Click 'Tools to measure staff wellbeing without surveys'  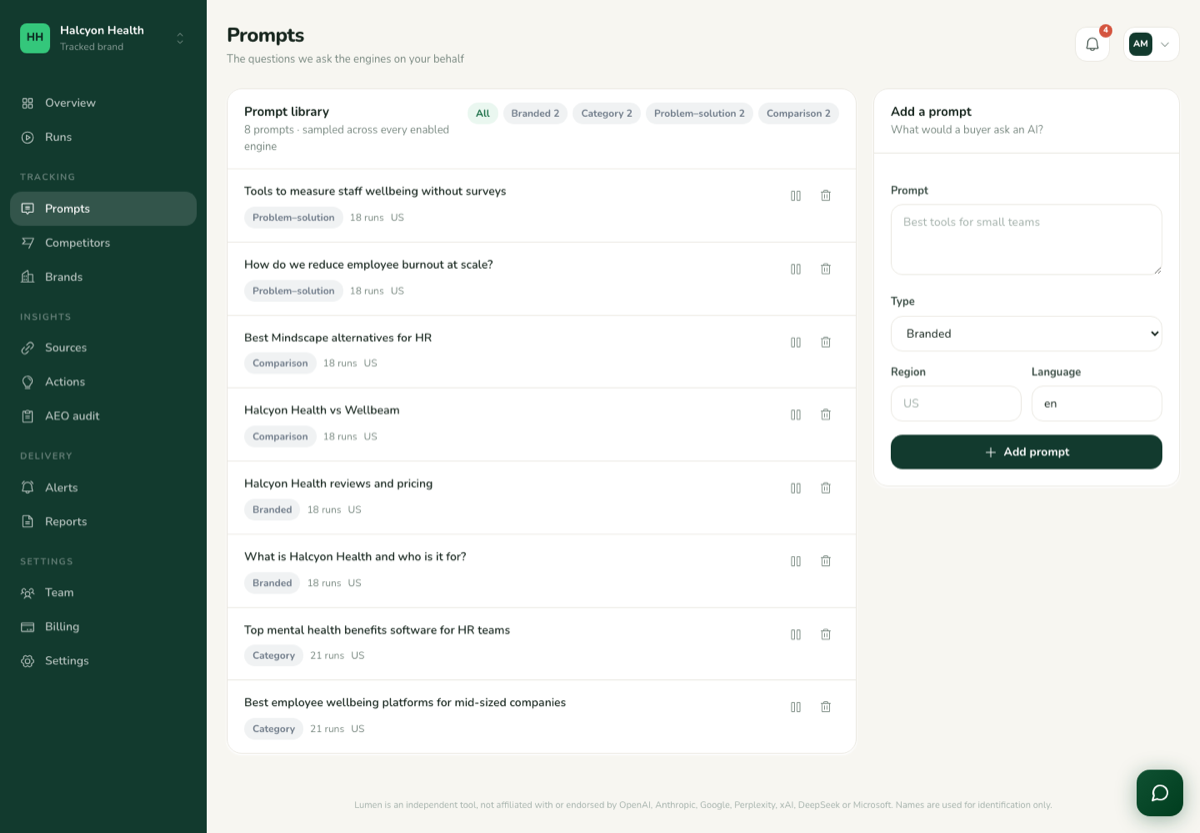[375, 191]
